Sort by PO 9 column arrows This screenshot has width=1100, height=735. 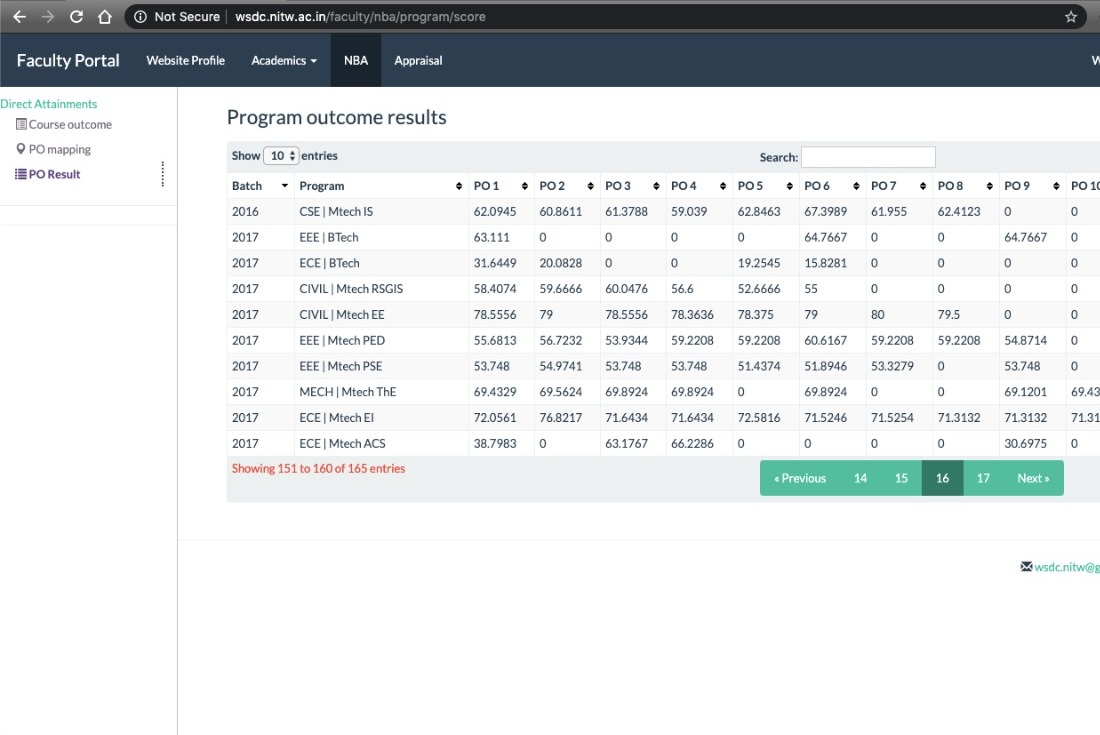1057,186
